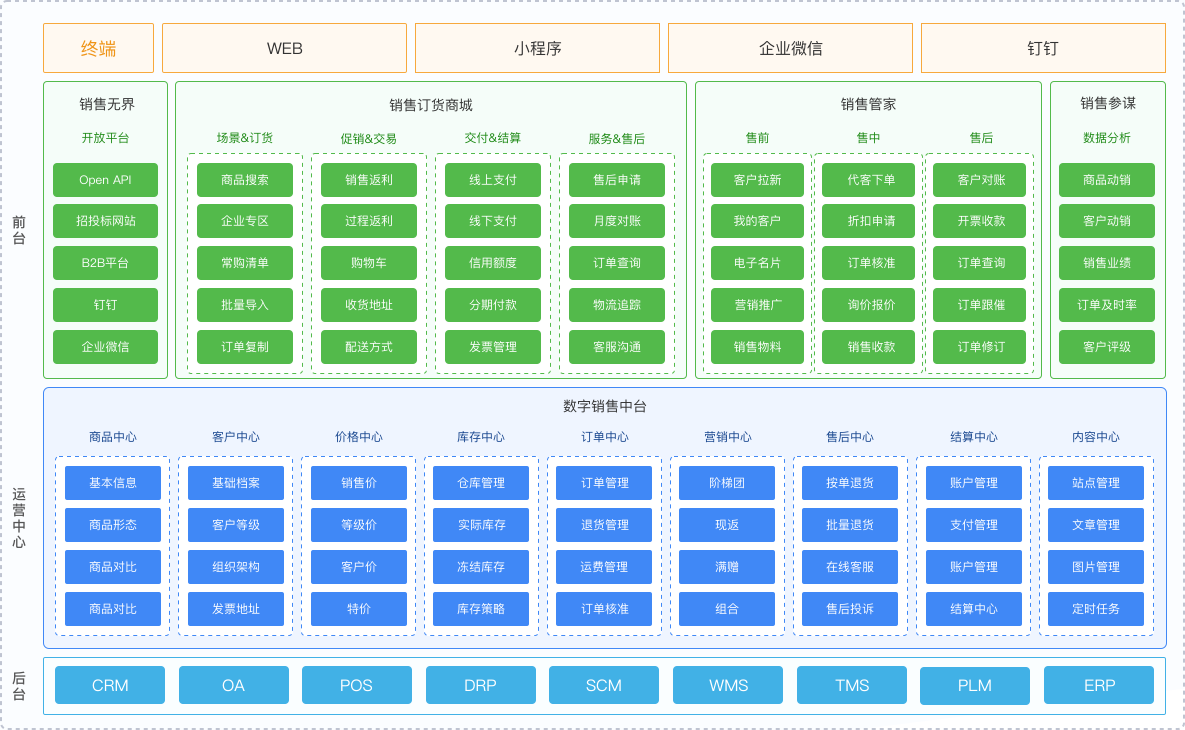
Task: Click the 阶梯团 marketing block
Action: 727,483
